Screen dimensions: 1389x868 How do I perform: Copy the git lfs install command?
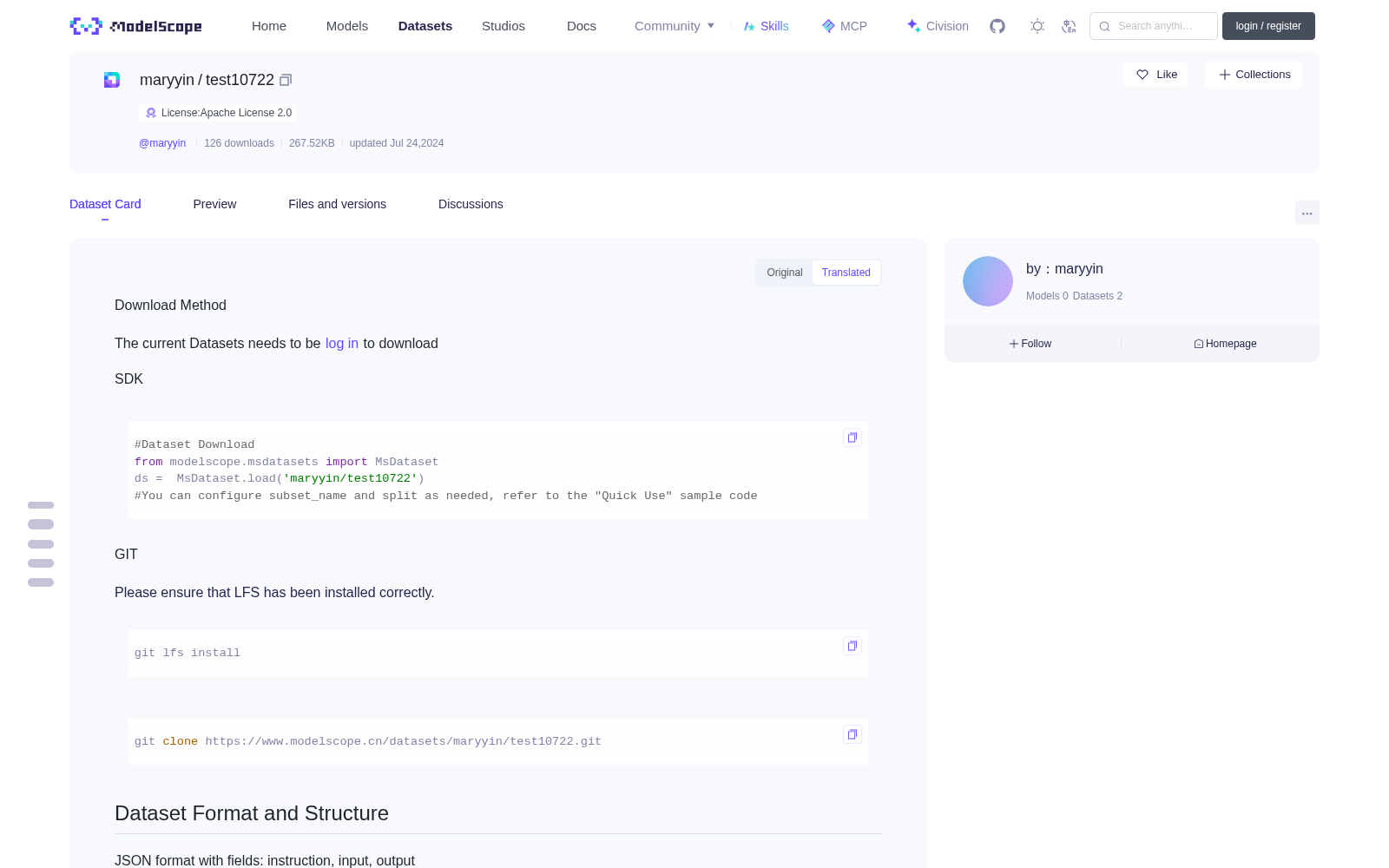852,646
